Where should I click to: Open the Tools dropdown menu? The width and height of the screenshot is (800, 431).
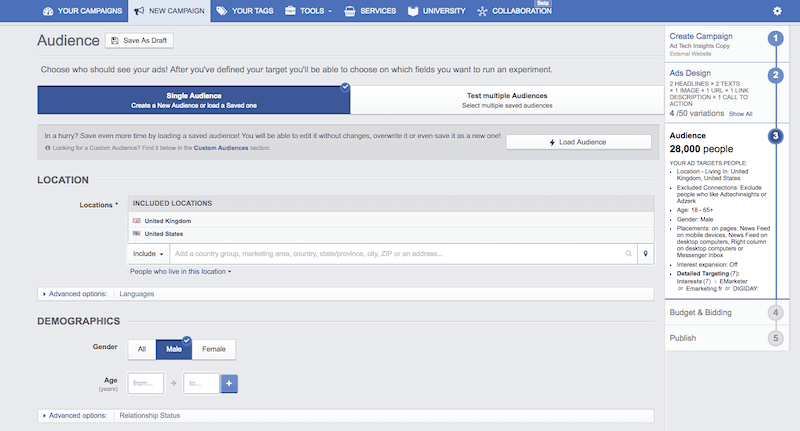point(308,11)
